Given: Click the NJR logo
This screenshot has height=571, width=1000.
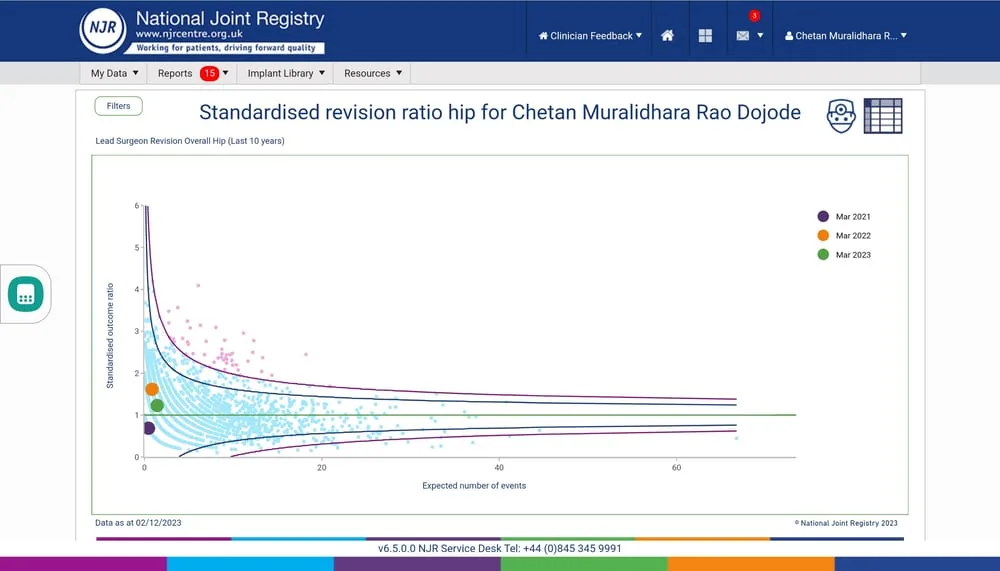Looking at the screenshot, I should [103, 29].
